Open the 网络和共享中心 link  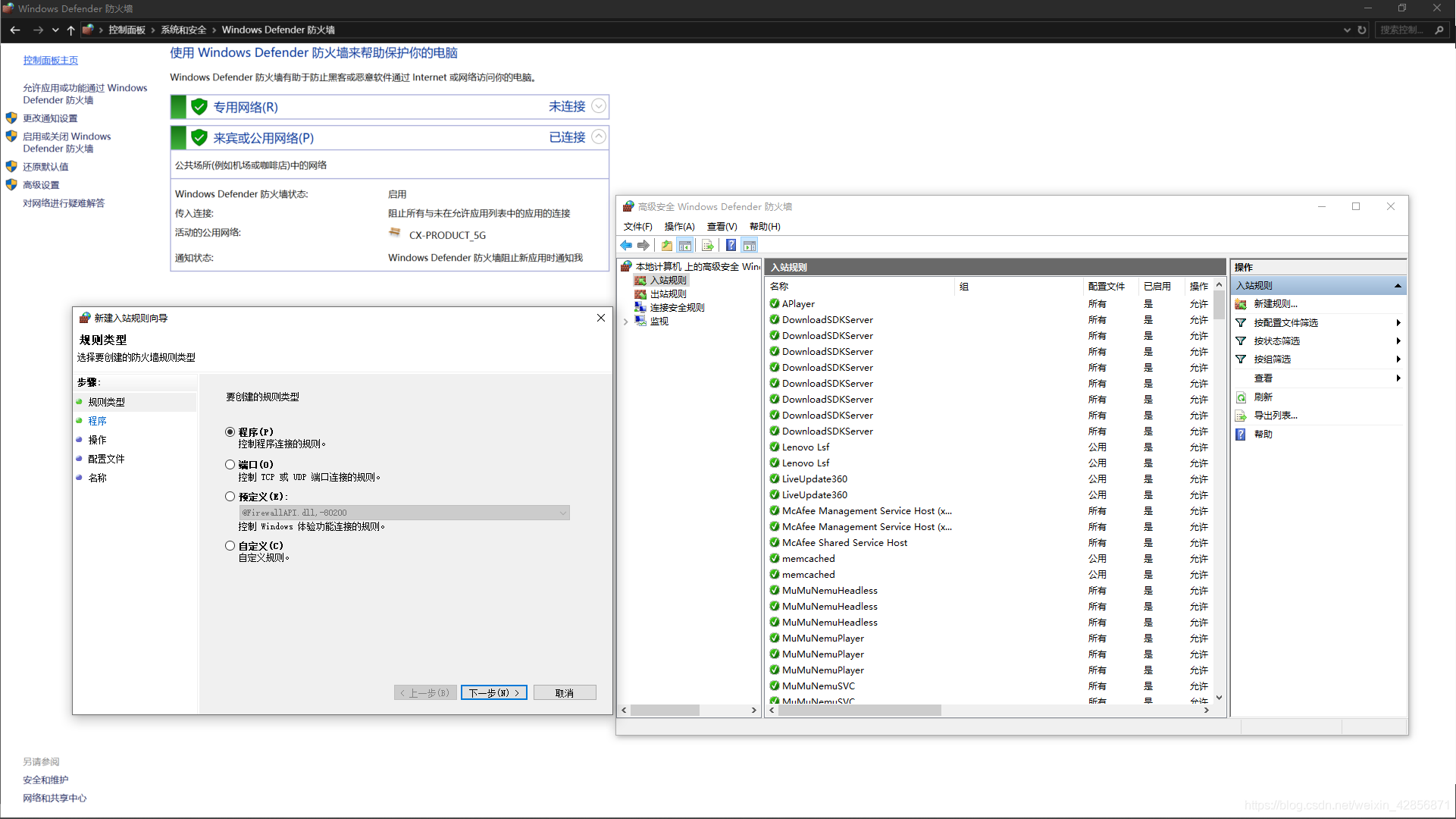point(54,798)
